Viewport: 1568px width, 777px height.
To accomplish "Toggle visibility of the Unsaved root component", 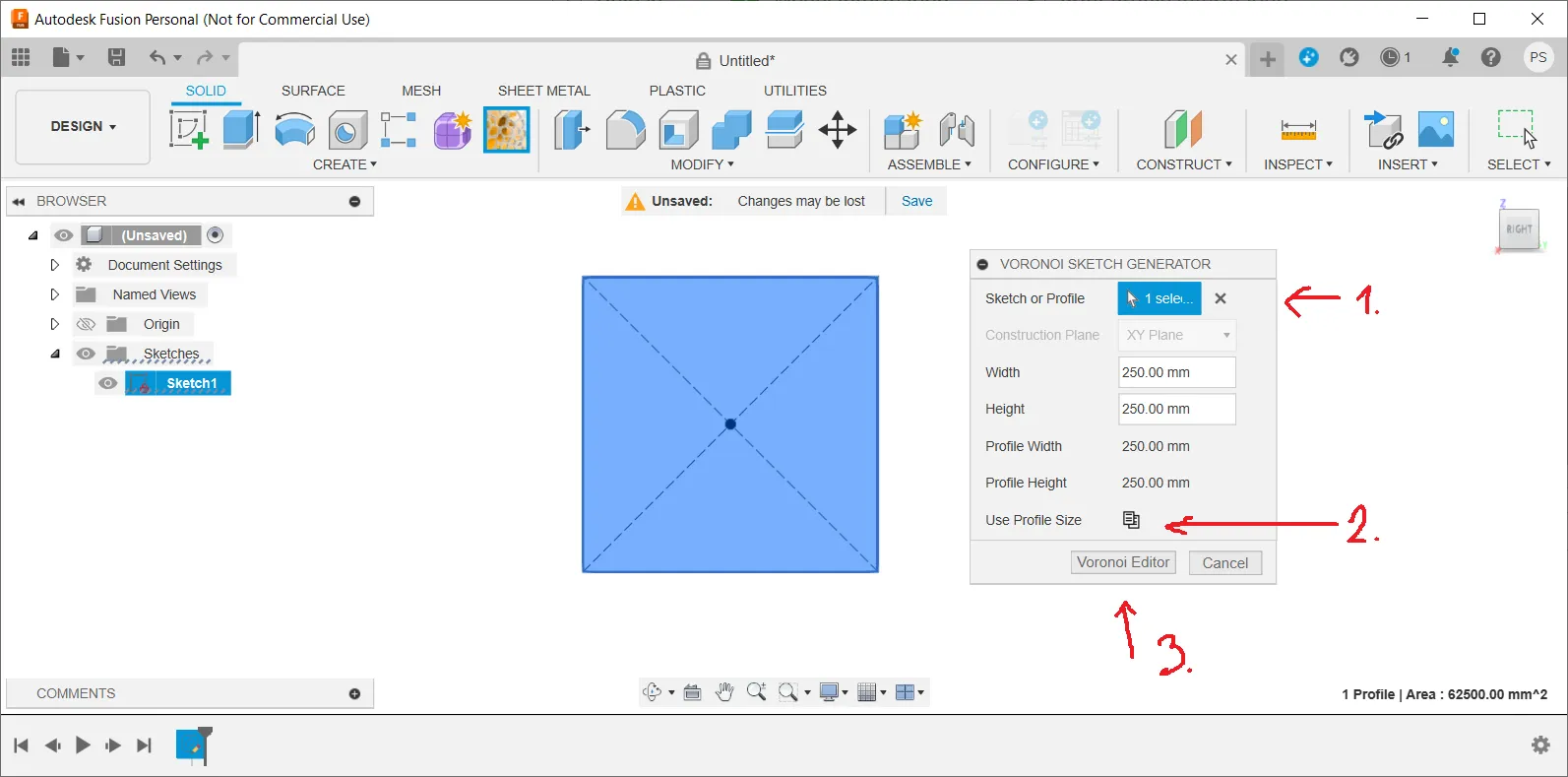I will 64,235.
